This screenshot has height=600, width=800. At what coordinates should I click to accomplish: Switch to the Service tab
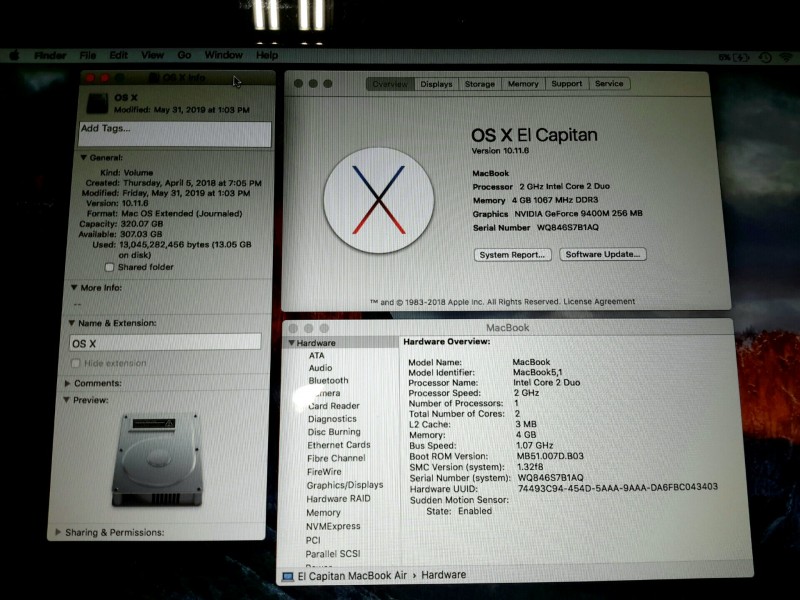click(609, 84)
